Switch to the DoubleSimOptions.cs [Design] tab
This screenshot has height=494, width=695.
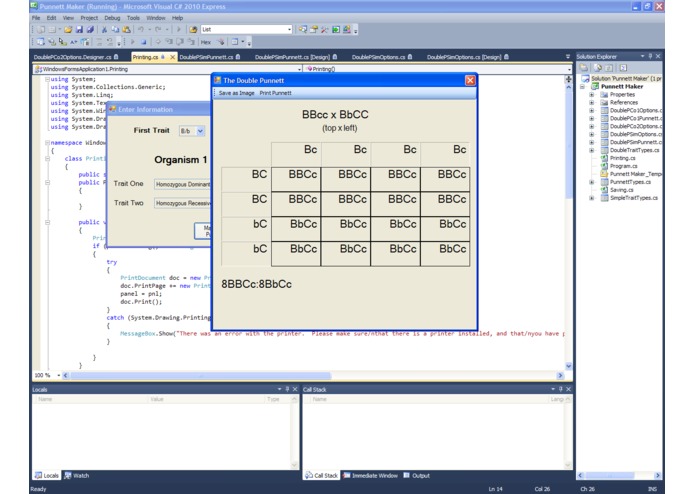468,57
